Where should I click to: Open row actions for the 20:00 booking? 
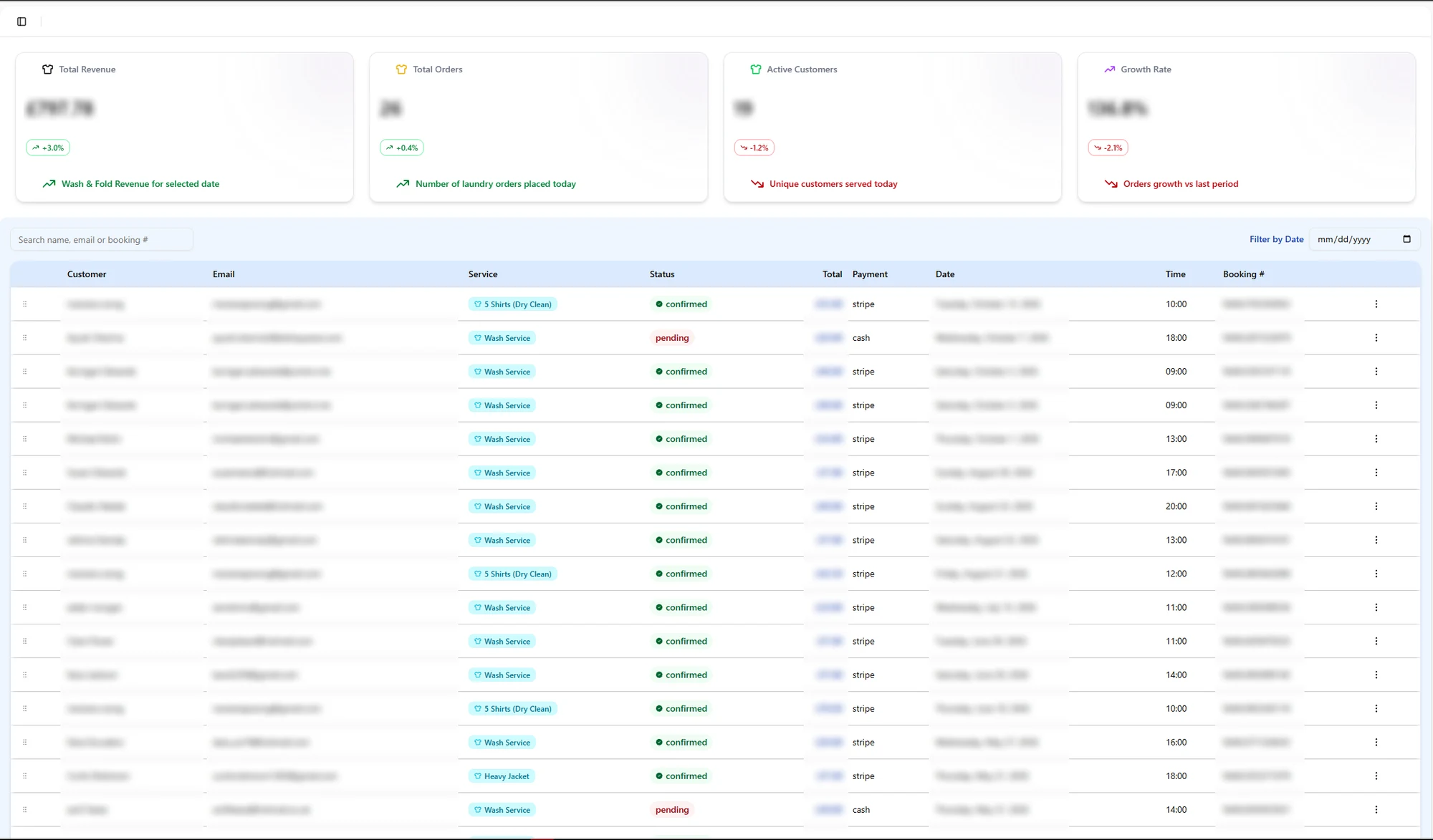tap(1376, 506)
